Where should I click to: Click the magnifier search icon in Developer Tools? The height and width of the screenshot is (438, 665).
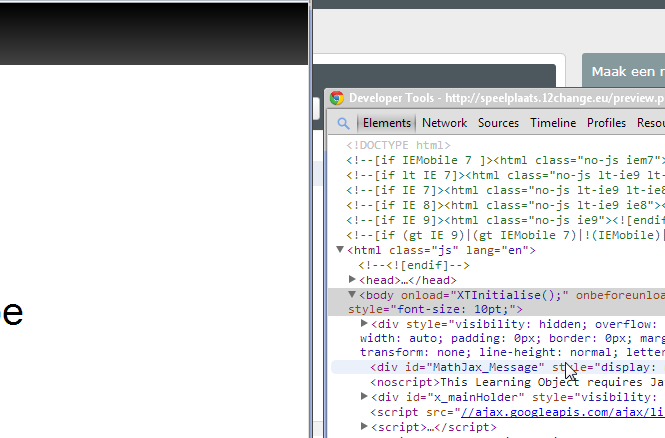[343, 123]
